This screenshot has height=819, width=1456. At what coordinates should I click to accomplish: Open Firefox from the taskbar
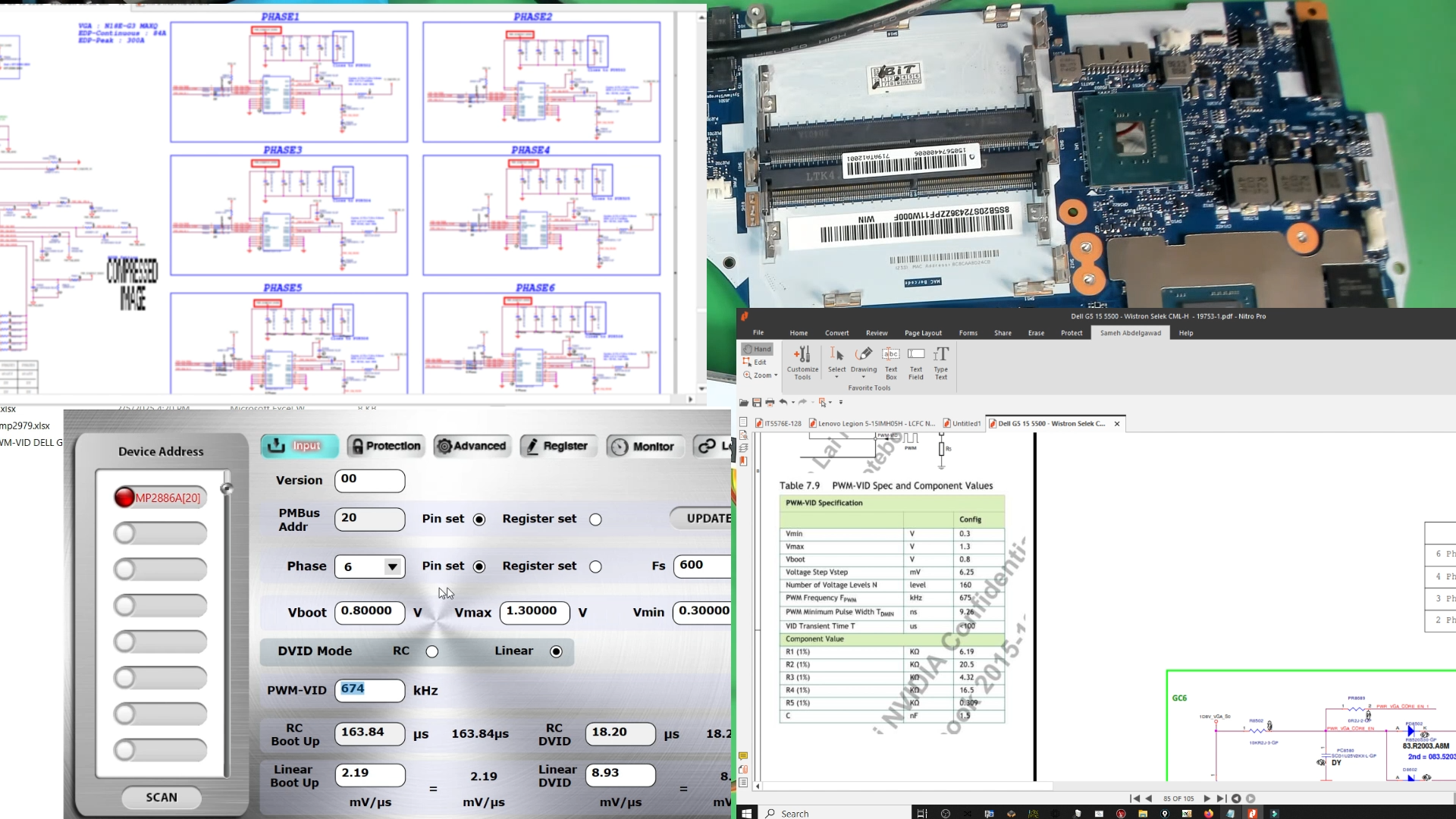[x=1208, y=814]
